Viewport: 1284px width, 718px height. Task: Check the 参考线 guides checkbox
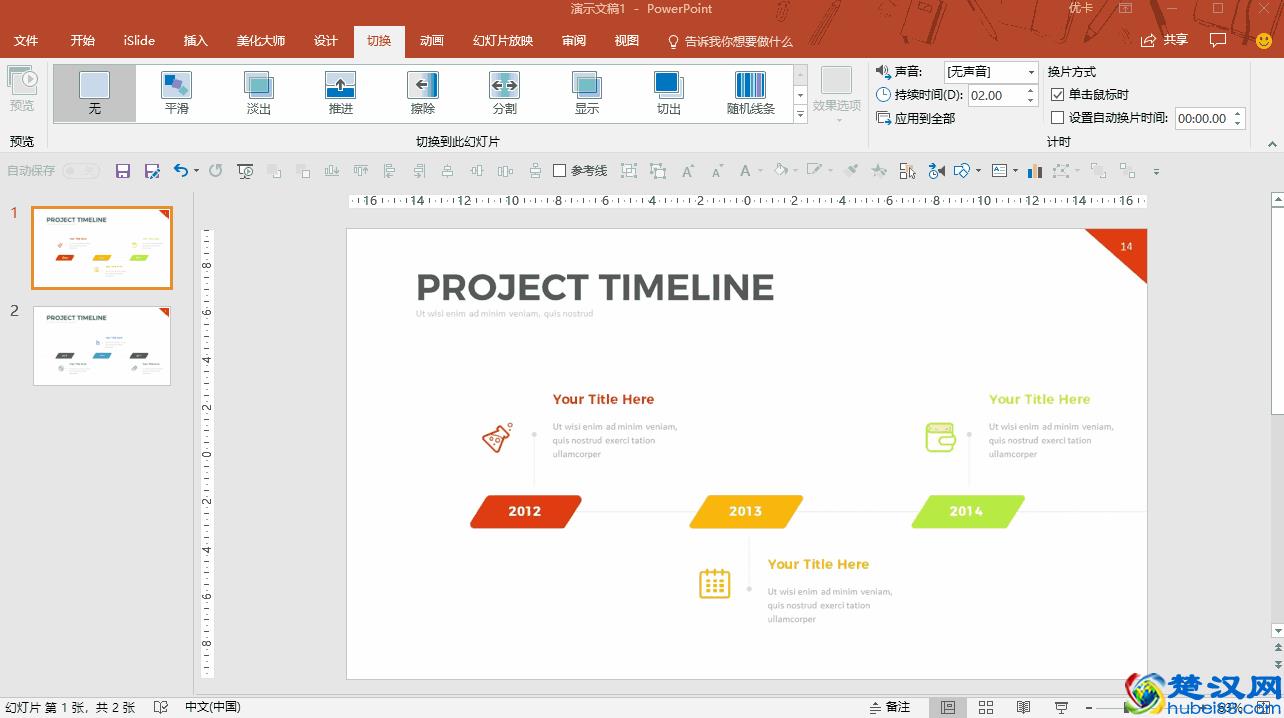(x=560, y=171)
